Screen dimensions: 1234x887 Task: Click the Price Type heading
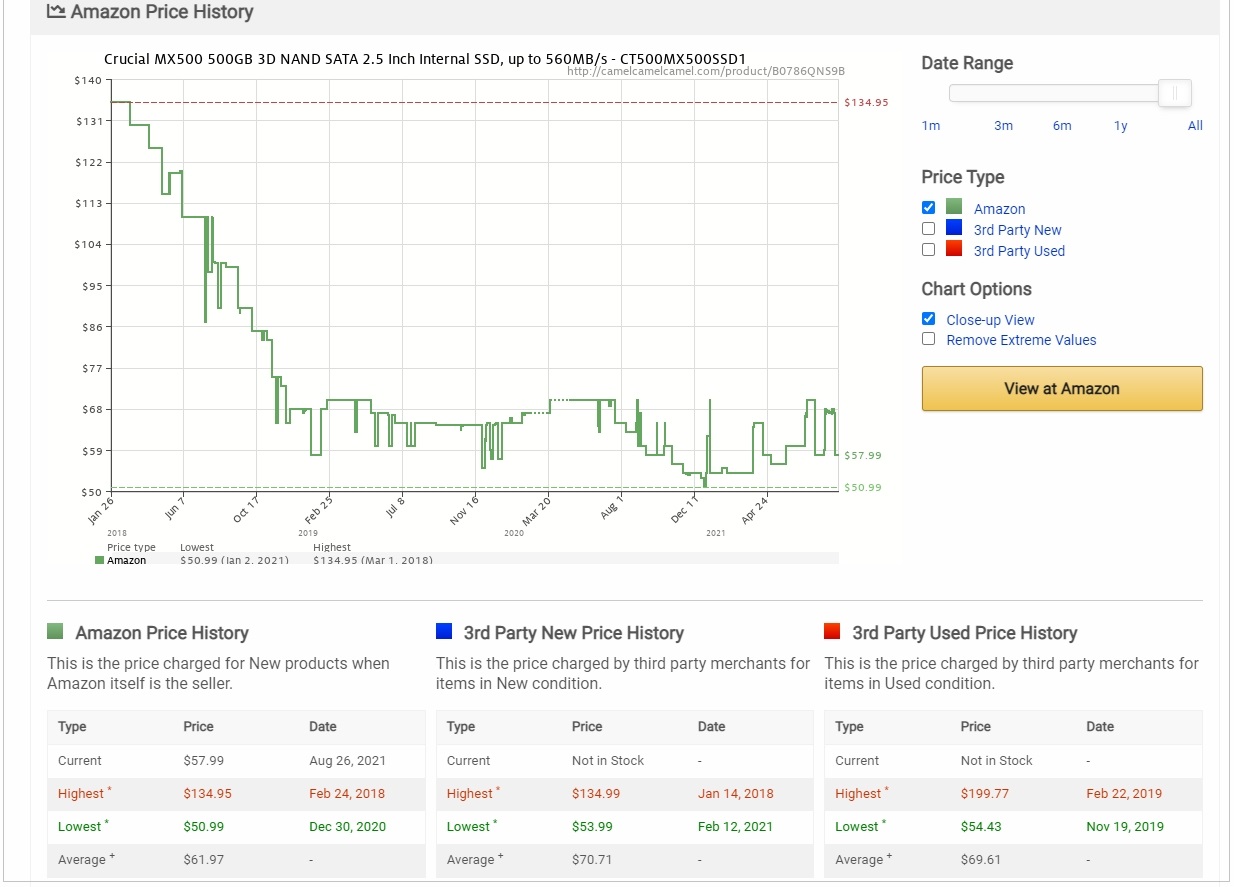tap(963, 177)
